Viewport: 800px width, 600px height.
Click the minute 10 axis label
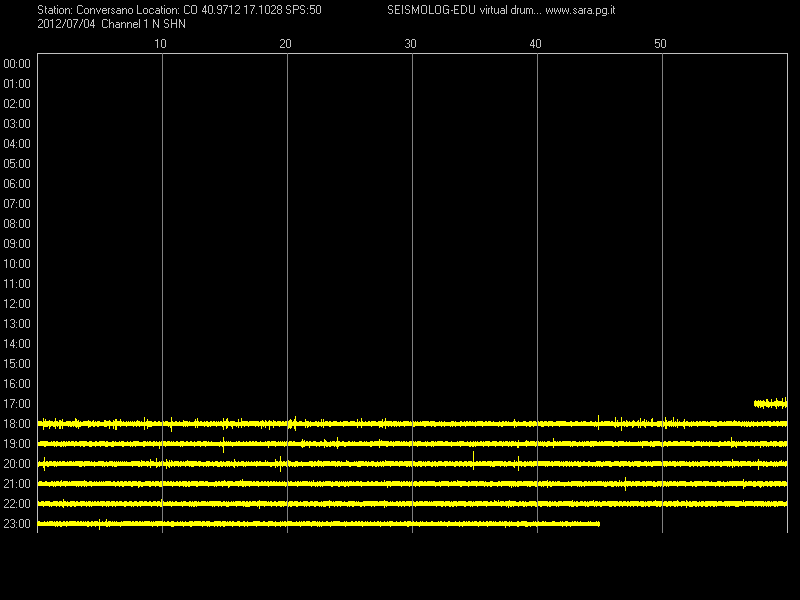point(160,44)
